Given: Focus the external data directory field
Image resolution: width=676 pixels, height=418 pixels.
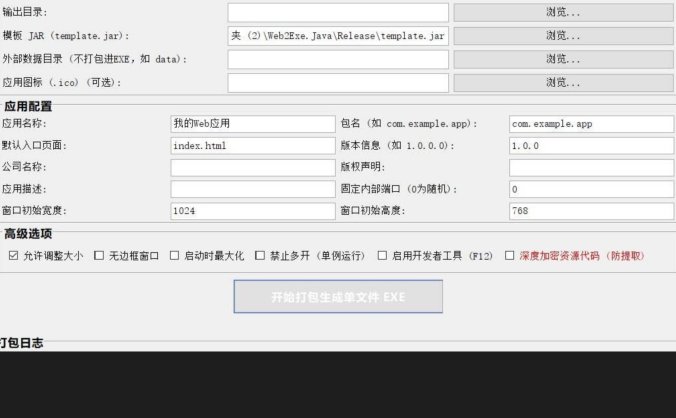Looking at the screenshot, I should (338, 59).
